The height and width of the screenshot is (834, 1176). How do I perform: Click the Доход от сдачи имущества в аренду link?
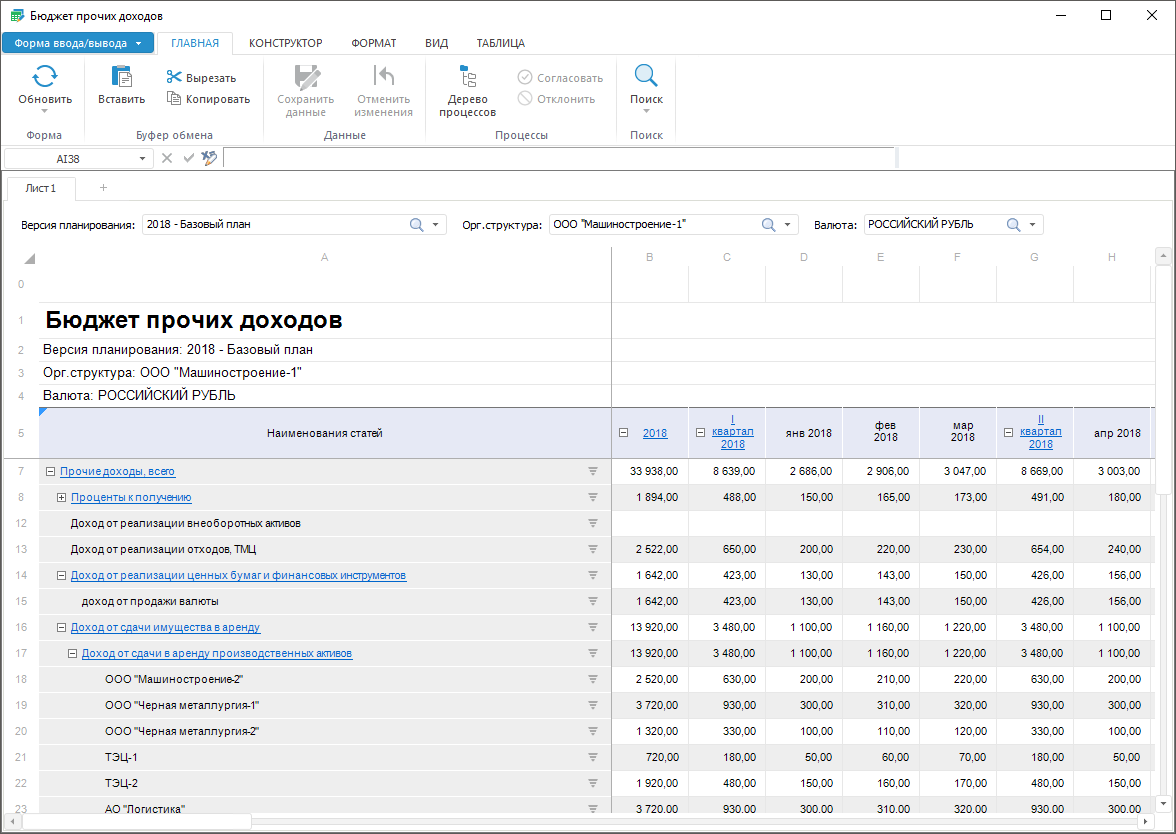165,628
